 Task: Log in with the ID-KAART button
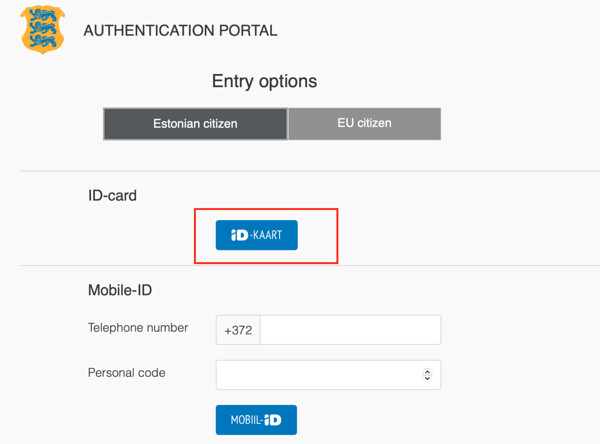[x=256, y=235]
